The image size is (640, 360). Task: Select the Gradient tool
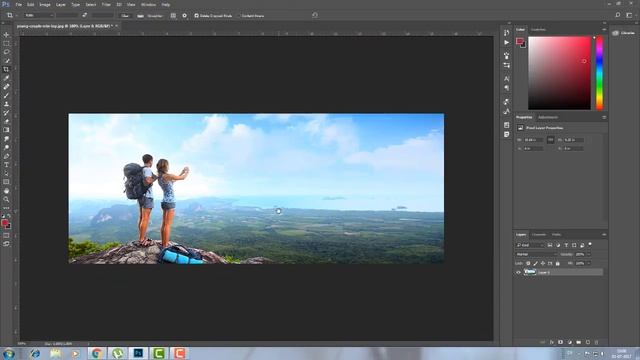tap(6, 130)
